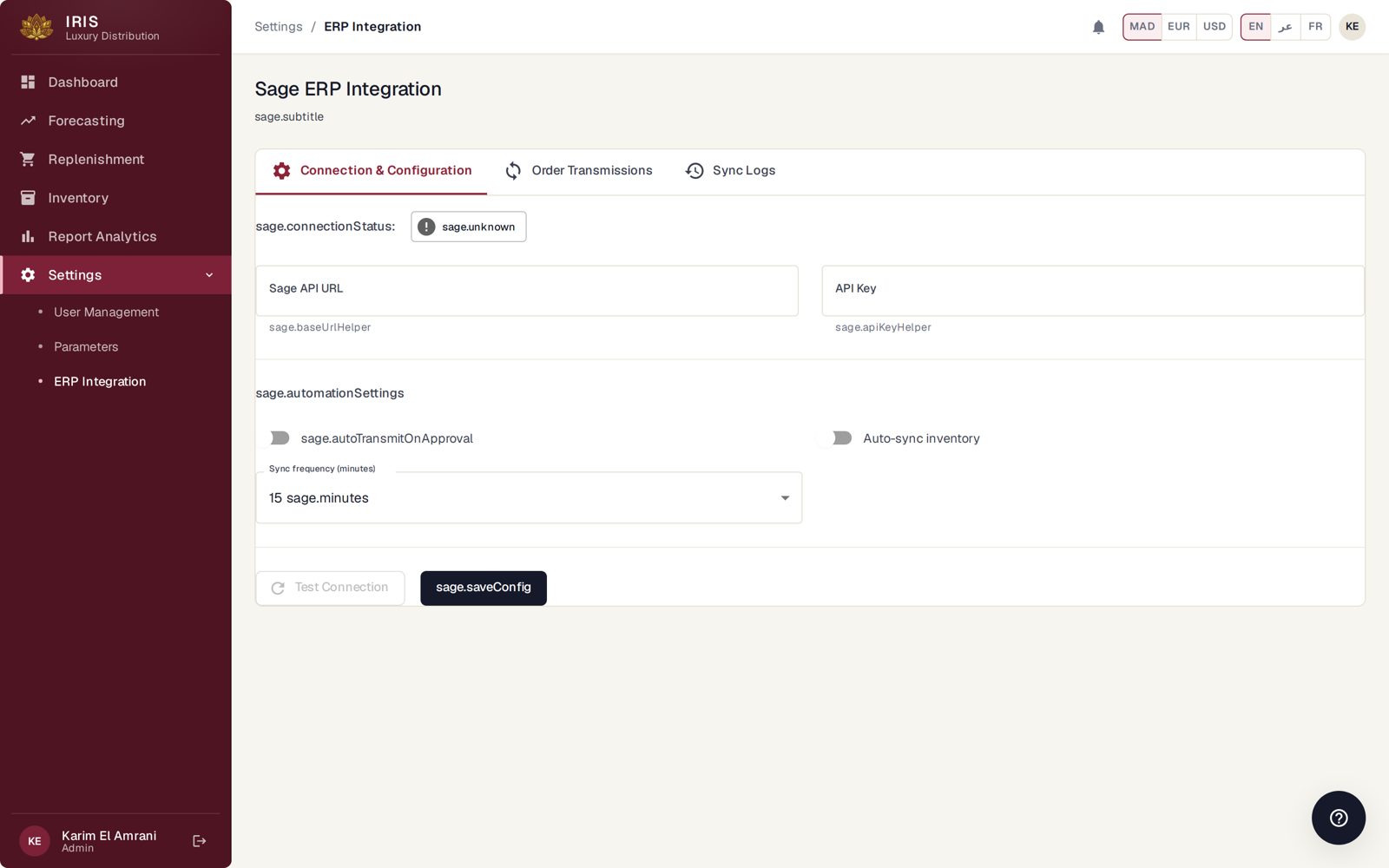Select EUR currency
Image resolution: width=1389 pixels, height=868 pixels.
click(1179, 27)
